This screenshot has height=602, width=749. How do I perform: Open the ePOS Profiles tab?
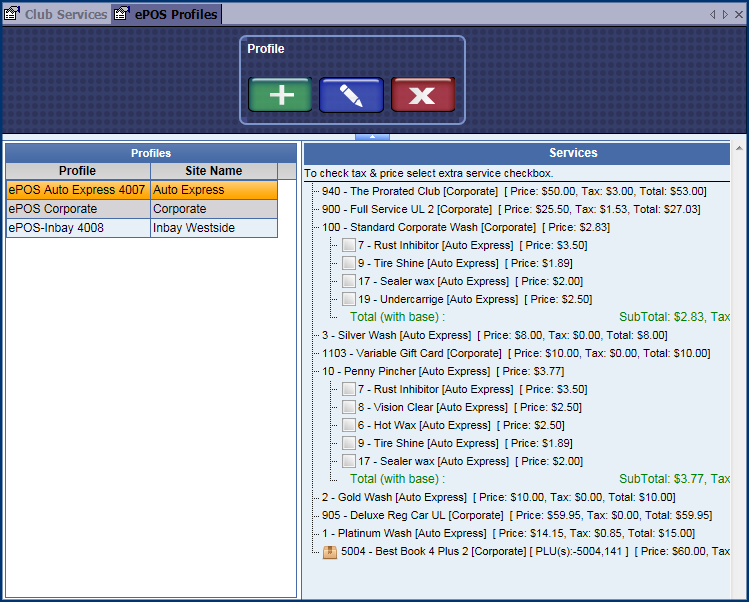pyautogui.click(x=175, y=14)
